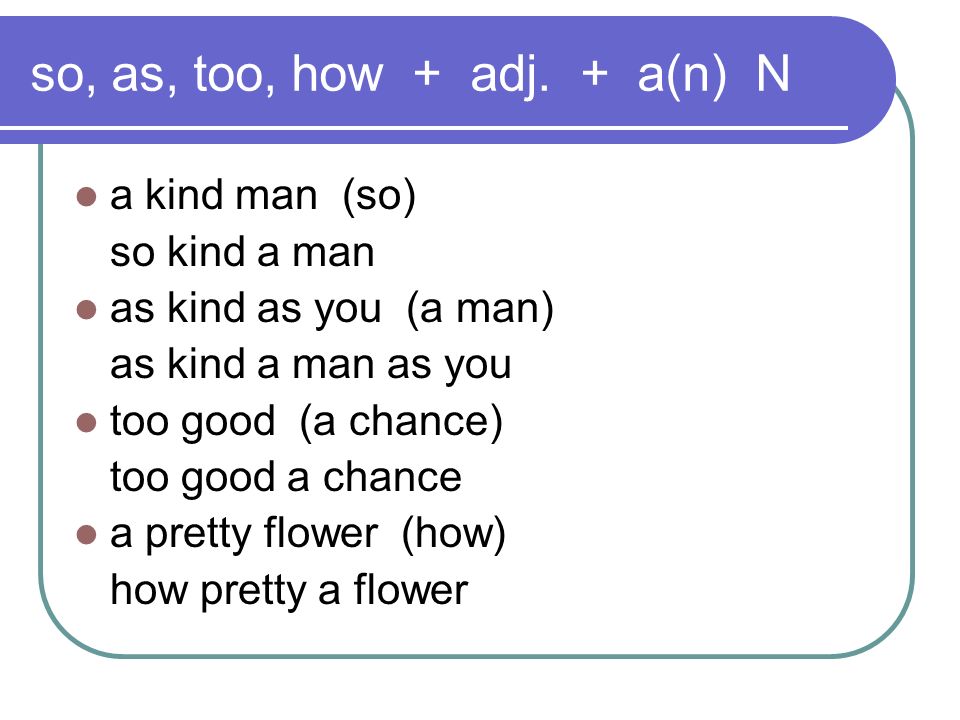The image size is (960, 720).
Task: Click the '(how)' parenthetical hint
Action: point(454,535)
